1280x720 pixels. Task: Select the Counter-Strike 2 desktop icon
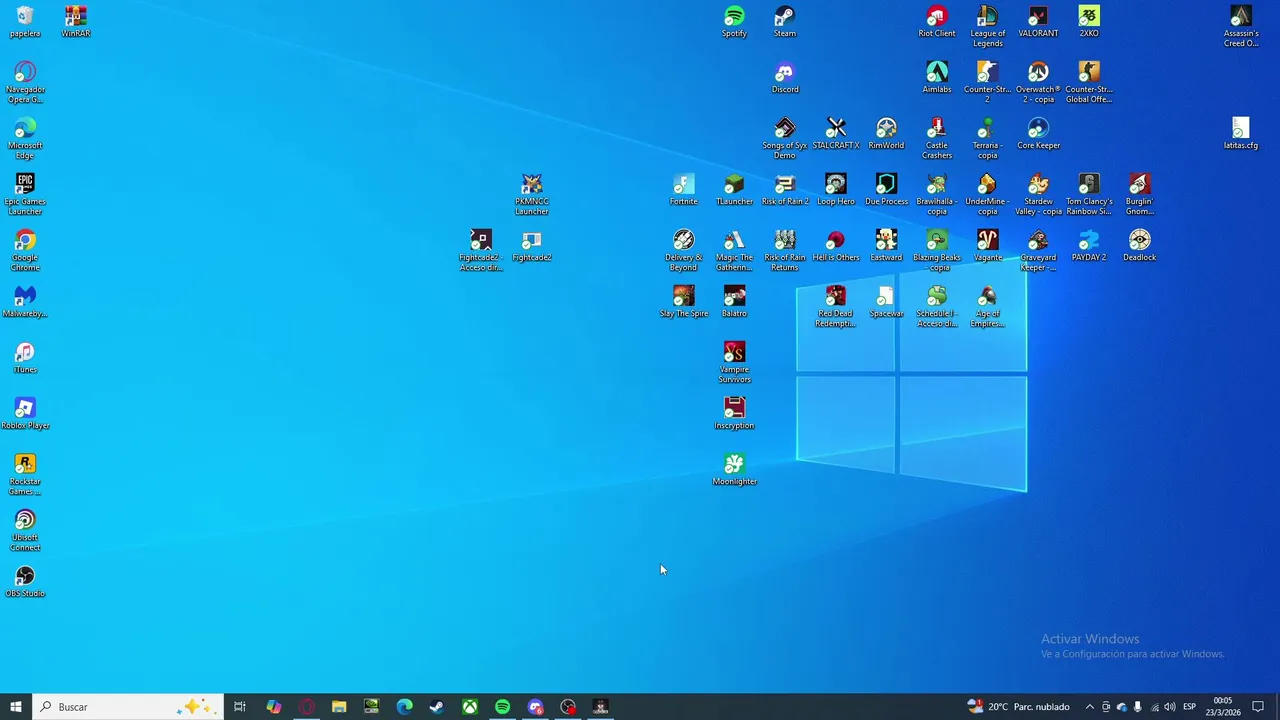[988, 82]
